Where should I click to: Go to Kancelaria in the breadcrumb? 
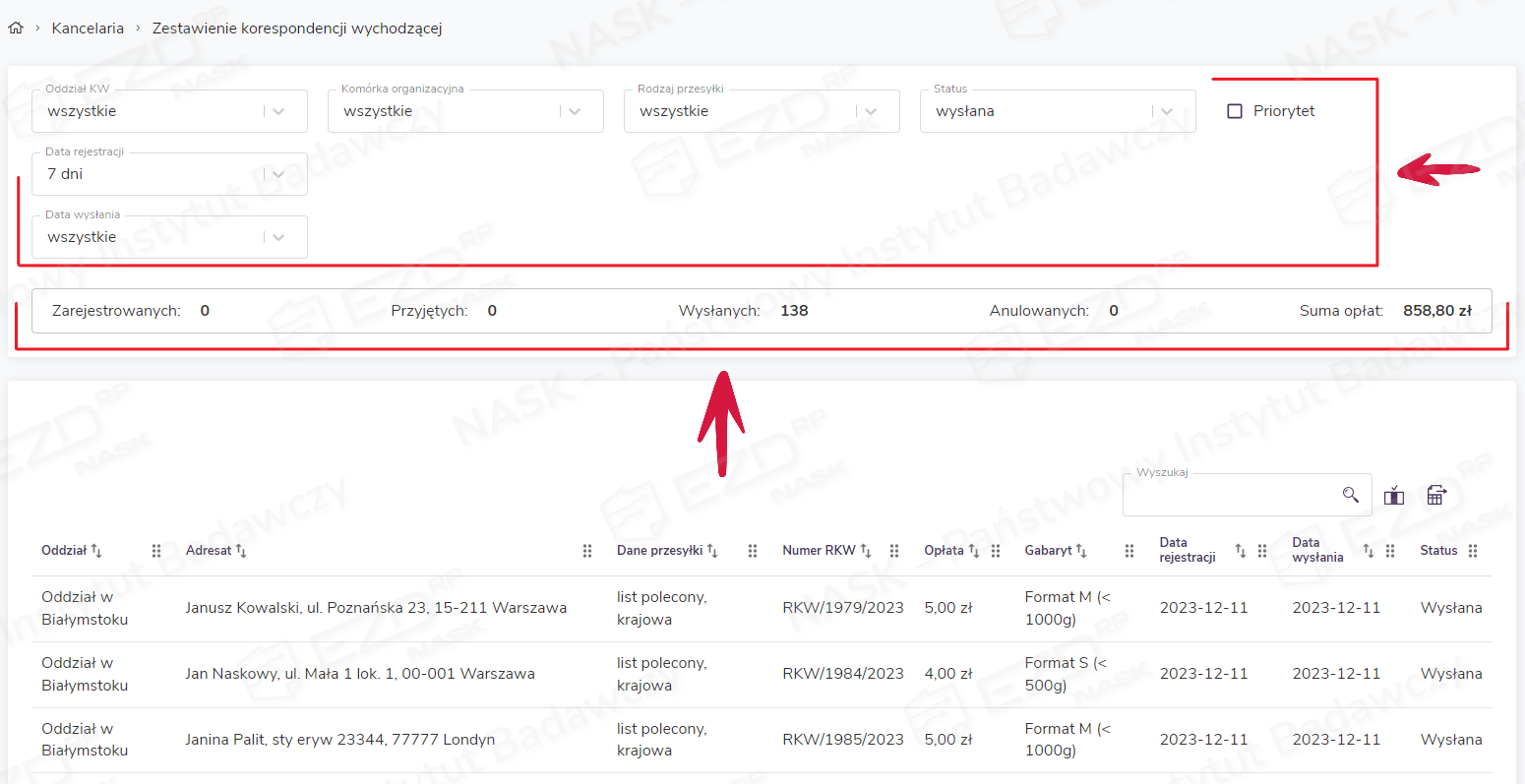(x=88, y=29)
